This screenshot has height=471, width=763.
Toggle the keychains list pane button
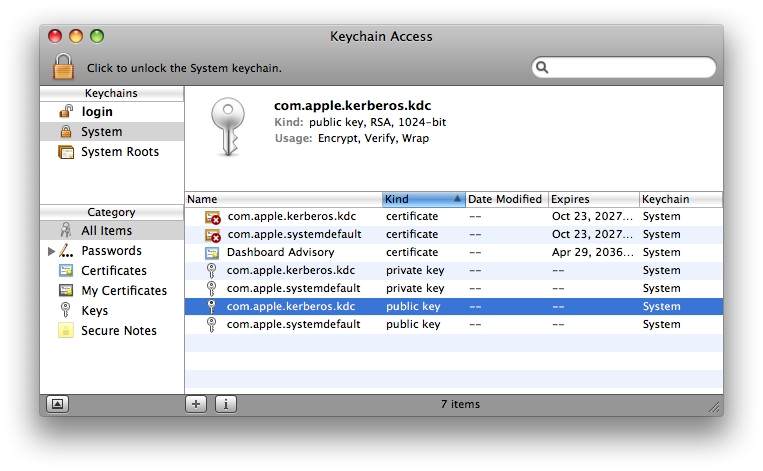[x=57, y=404]
